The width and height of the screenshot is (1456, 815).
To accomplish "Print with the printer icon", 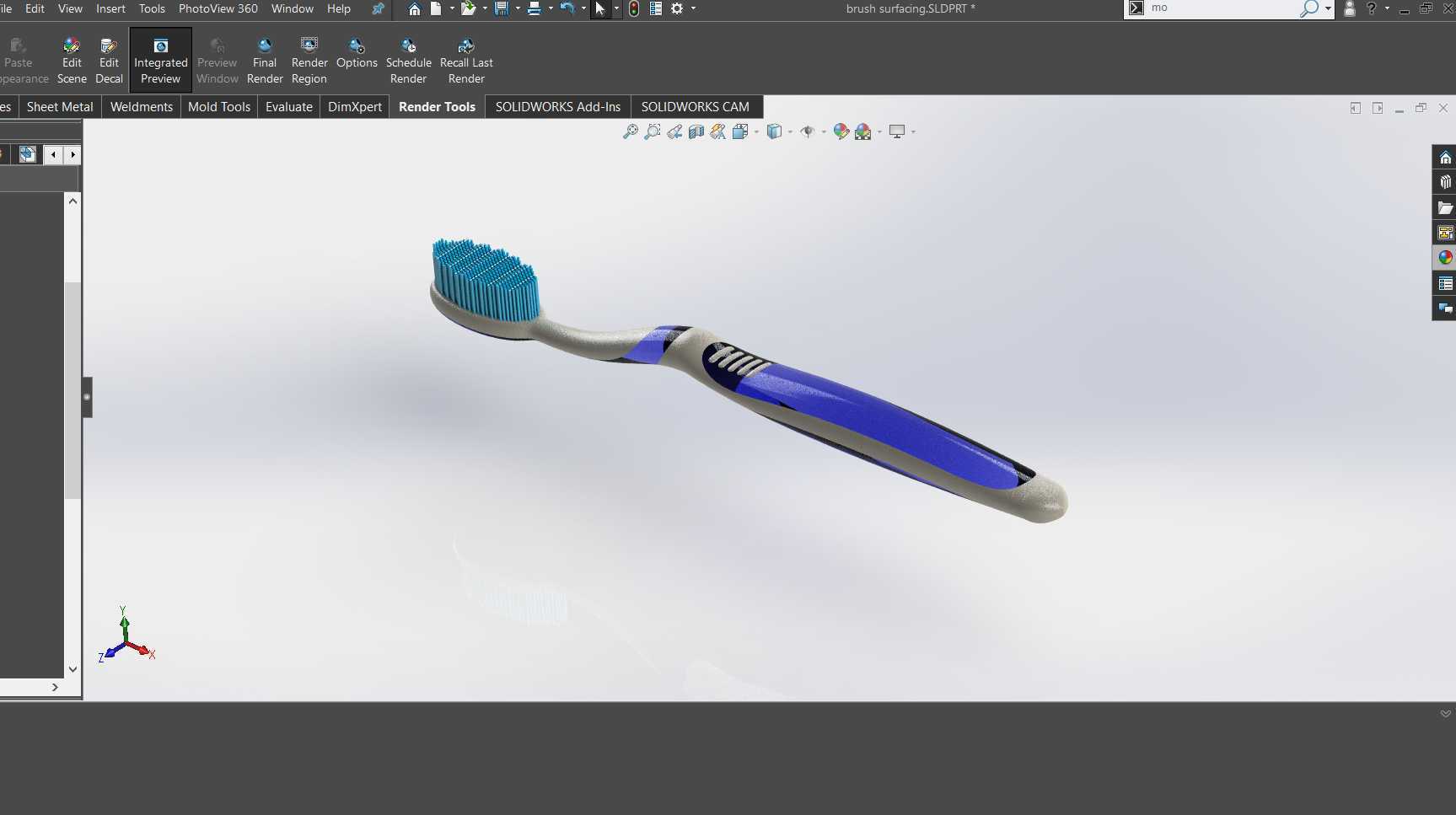I will click(534, 8).
